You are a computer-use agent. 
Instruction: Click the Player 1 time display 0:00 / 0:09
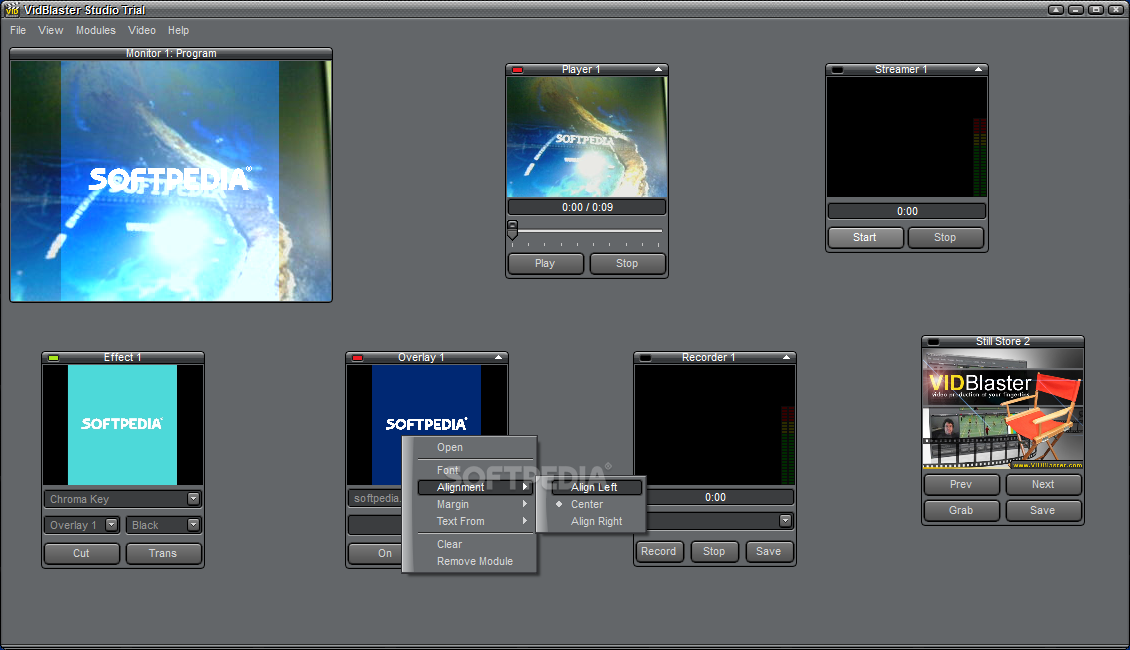point(587,208)
